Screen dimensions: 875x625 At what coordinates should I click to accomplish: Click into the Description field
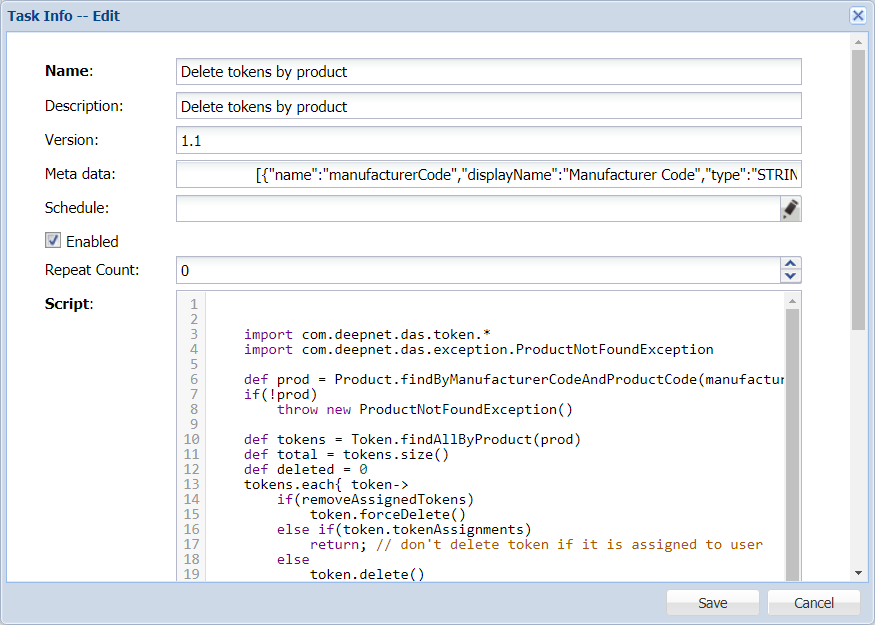[x=488, y=107]
